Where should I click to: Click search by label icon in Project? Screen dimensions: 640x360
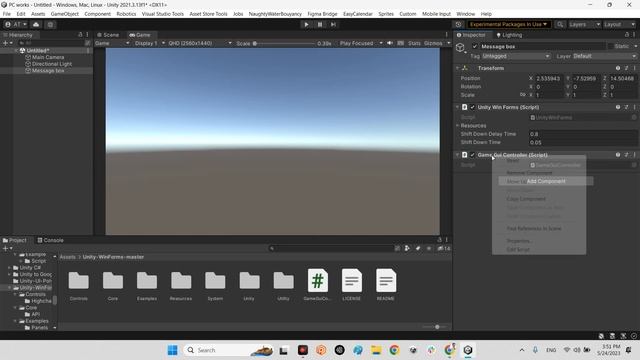pyautogui.click(x=418, y=248)
